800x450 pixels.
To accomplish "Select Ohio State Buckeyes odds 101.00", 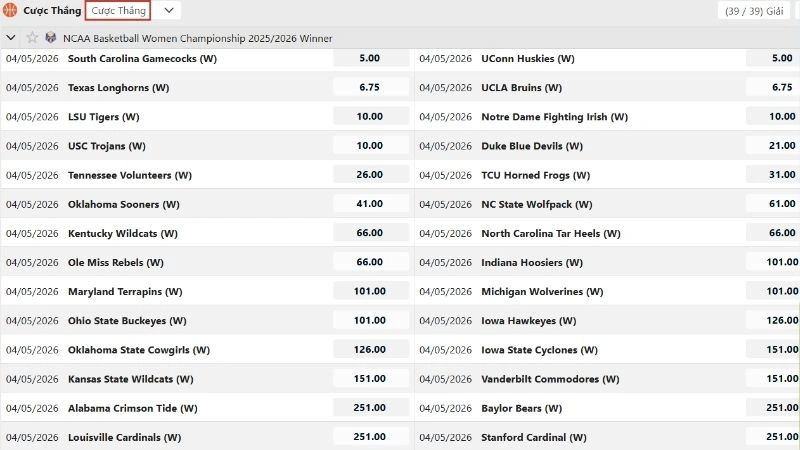I will 371,320.
